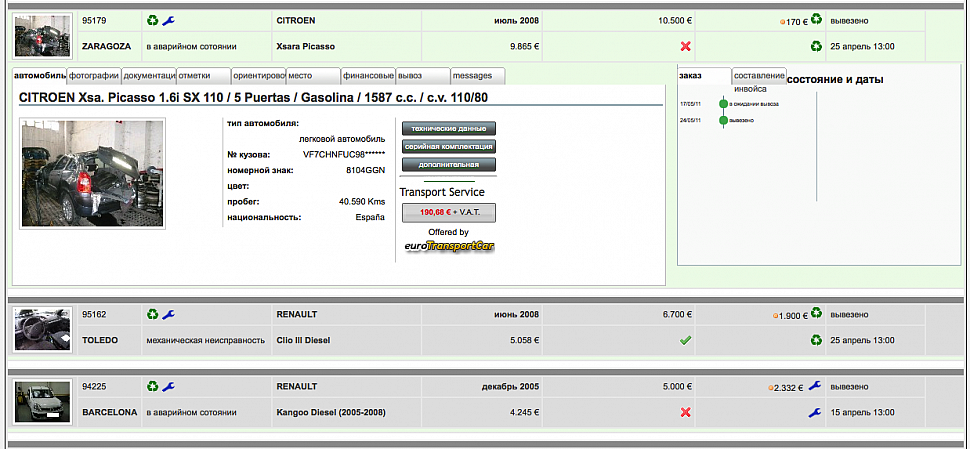The image size is (970, 449).
Task: Click the дополнительная button
Action: (x=449, y=165)
